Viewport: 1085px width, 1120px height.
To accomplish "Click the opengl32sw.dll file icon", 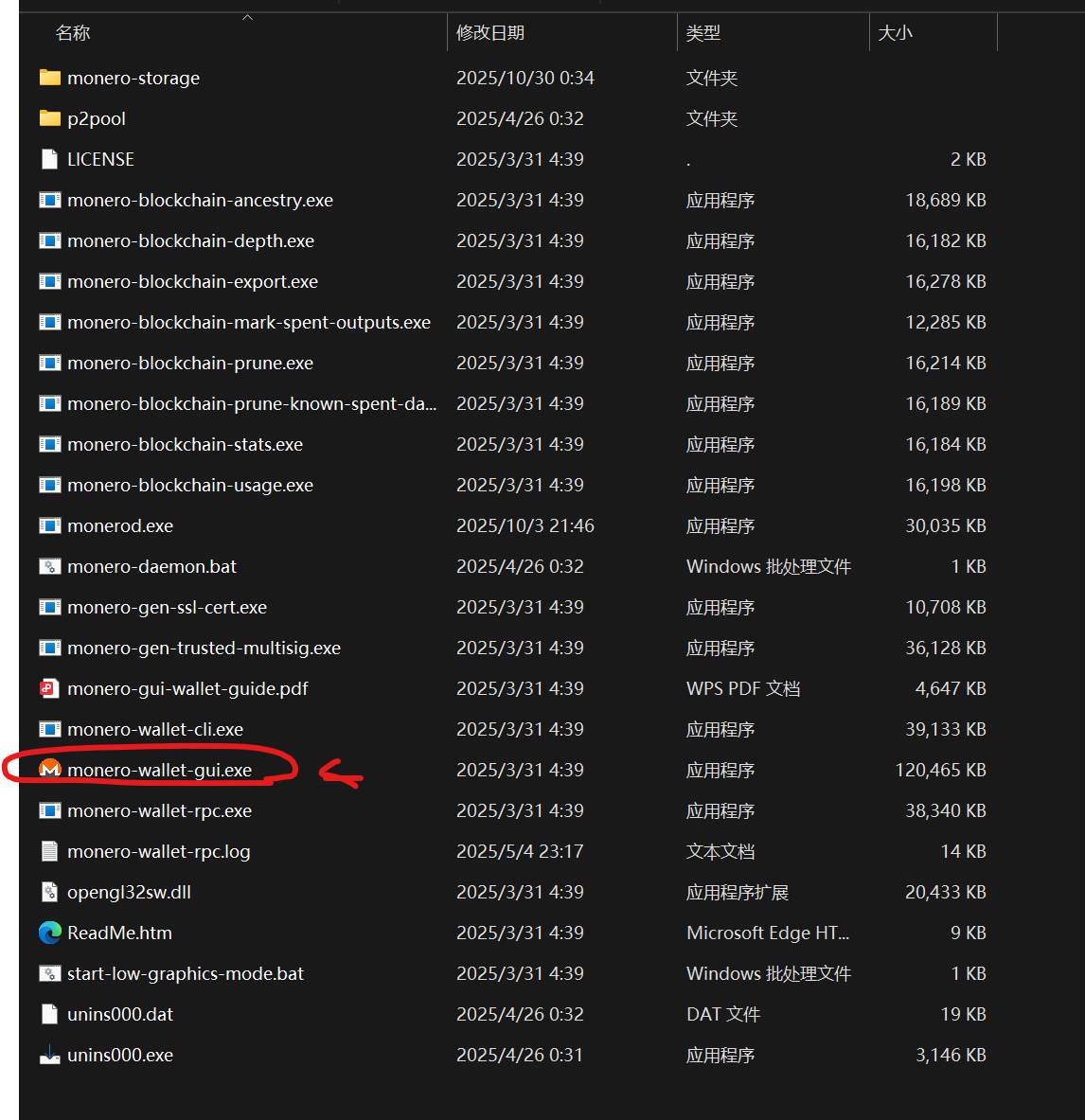I will (x=49, y=892).
